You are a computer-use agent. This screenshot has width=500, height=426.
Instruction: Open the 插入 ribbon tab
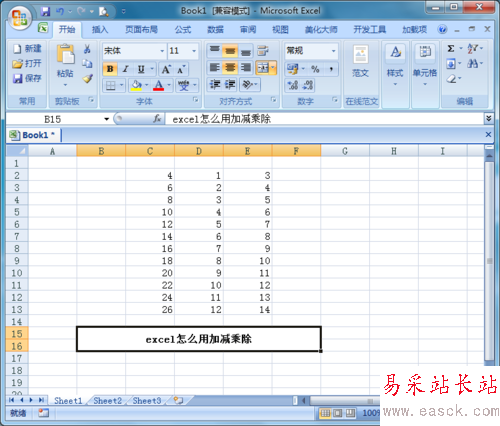100,30
